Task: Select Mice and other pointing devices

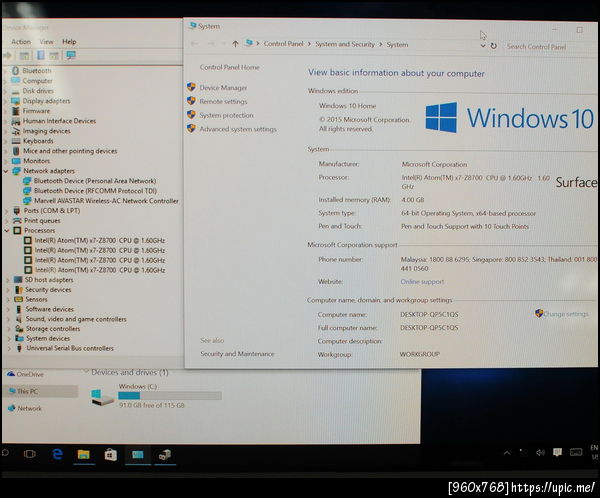Action: 70,151
